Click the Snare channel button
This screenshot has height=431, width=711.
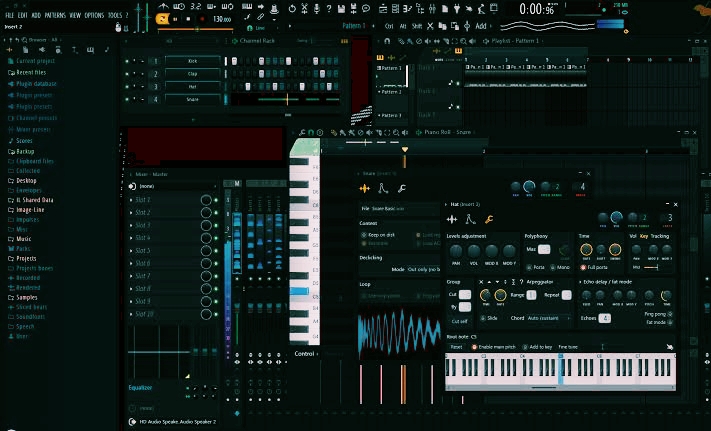(x=192, y=99)
